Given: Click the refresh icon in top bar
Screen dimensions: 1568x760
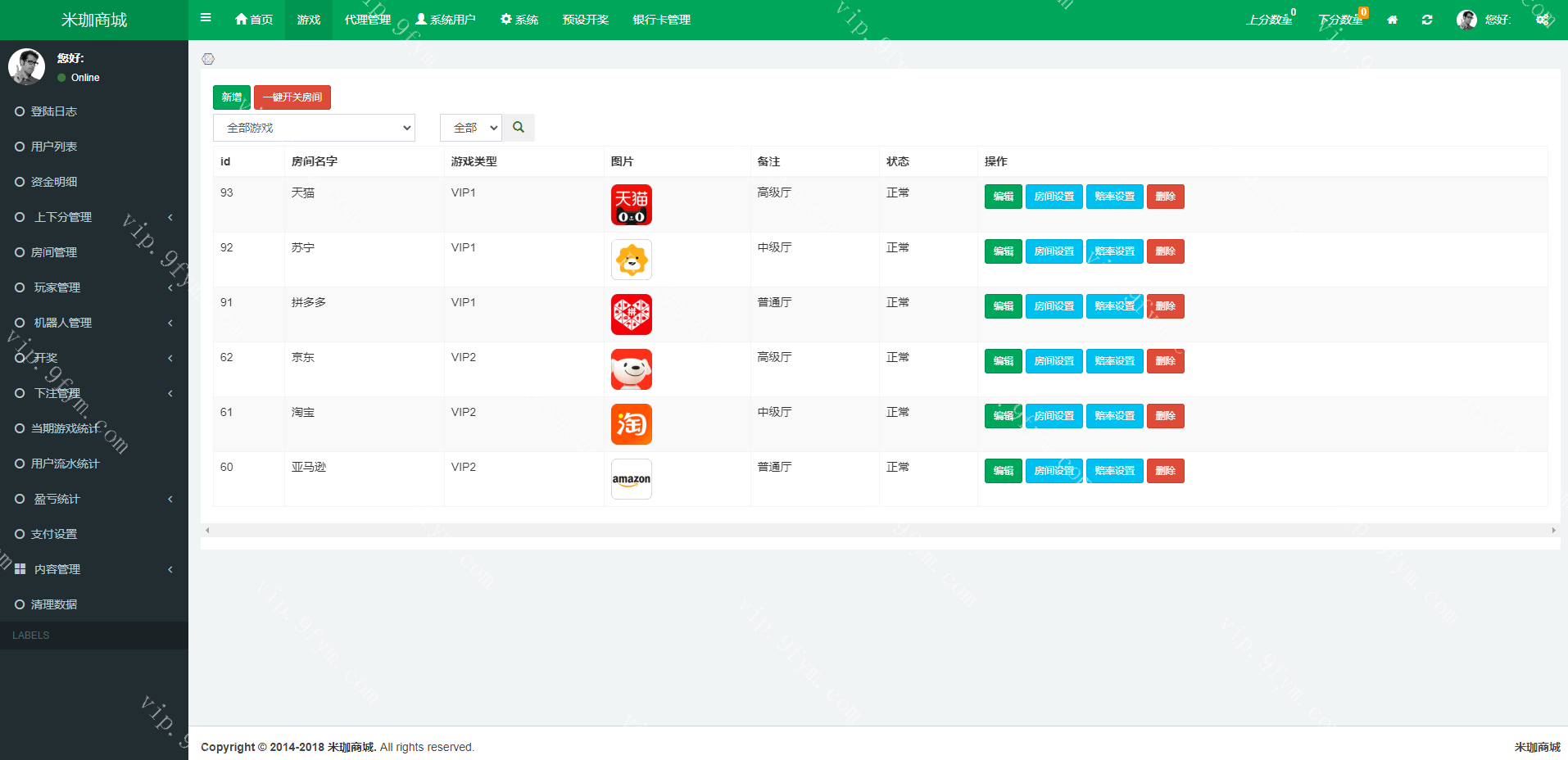Looking at the screenshot, I should click(x=1427, y=20).
